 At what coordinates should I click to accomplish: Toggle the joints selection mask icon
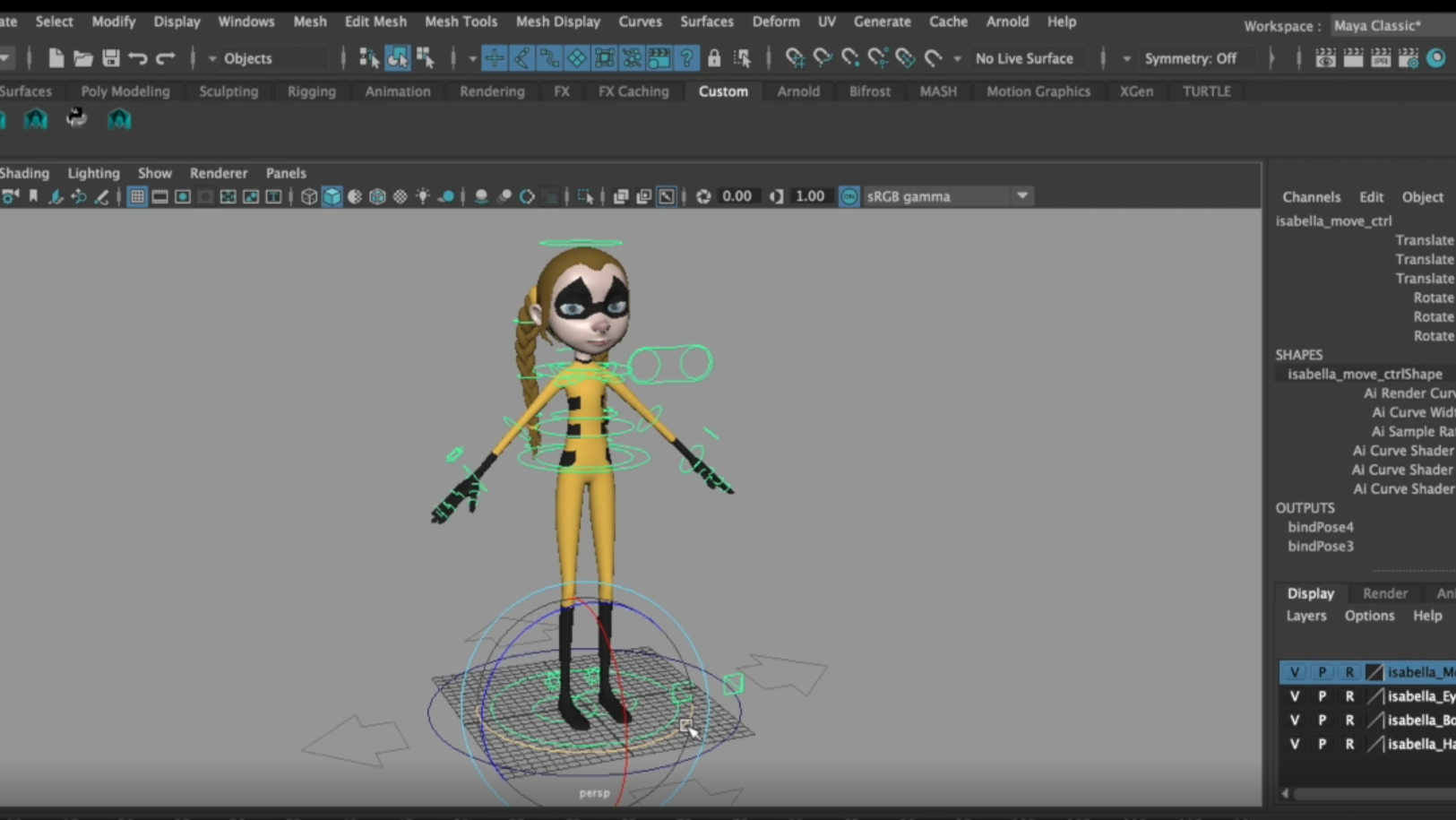pyautogui.click(x=521, y=58)
